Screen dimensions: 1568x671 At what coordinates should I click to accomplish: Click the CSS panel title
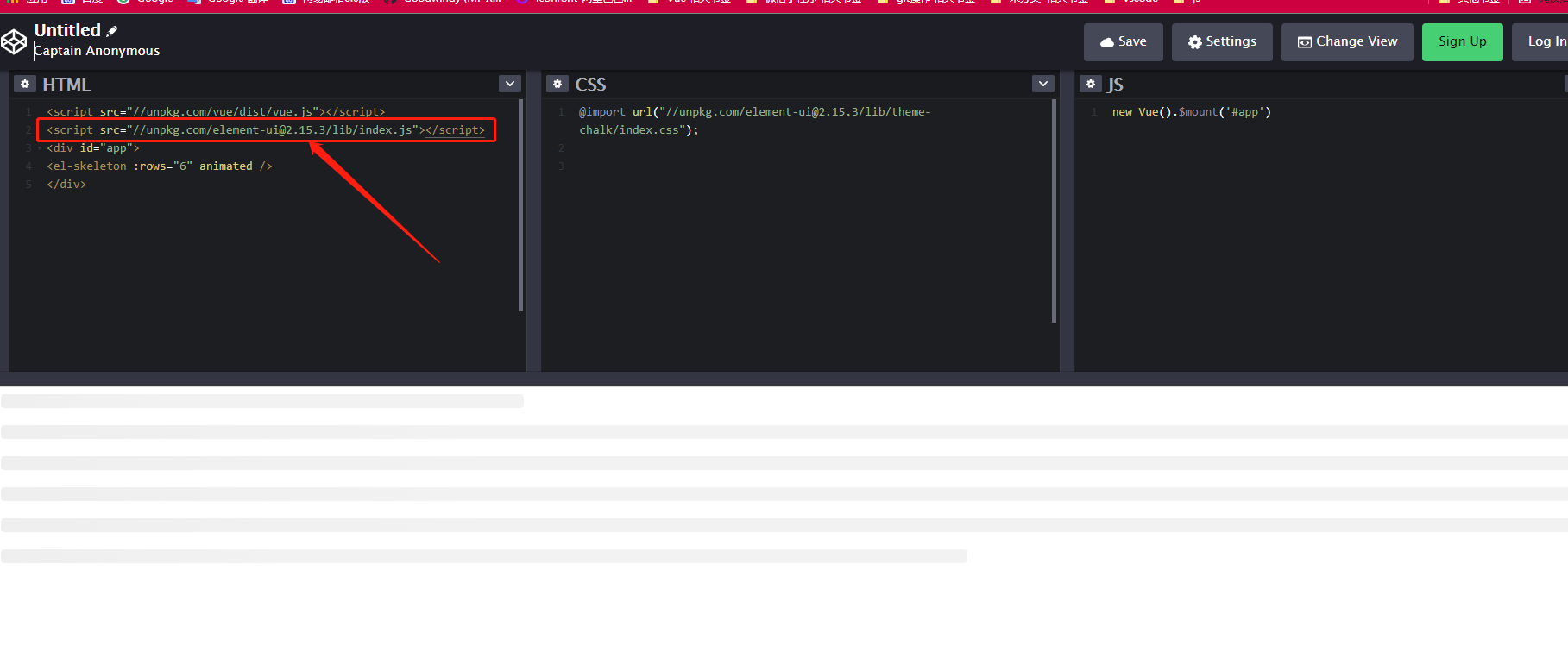[590, 85]
